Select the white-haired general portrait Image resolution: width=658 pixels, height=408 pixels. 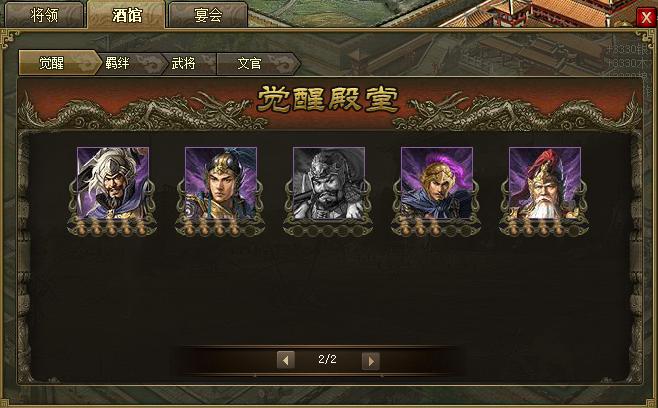click(113, 183)
